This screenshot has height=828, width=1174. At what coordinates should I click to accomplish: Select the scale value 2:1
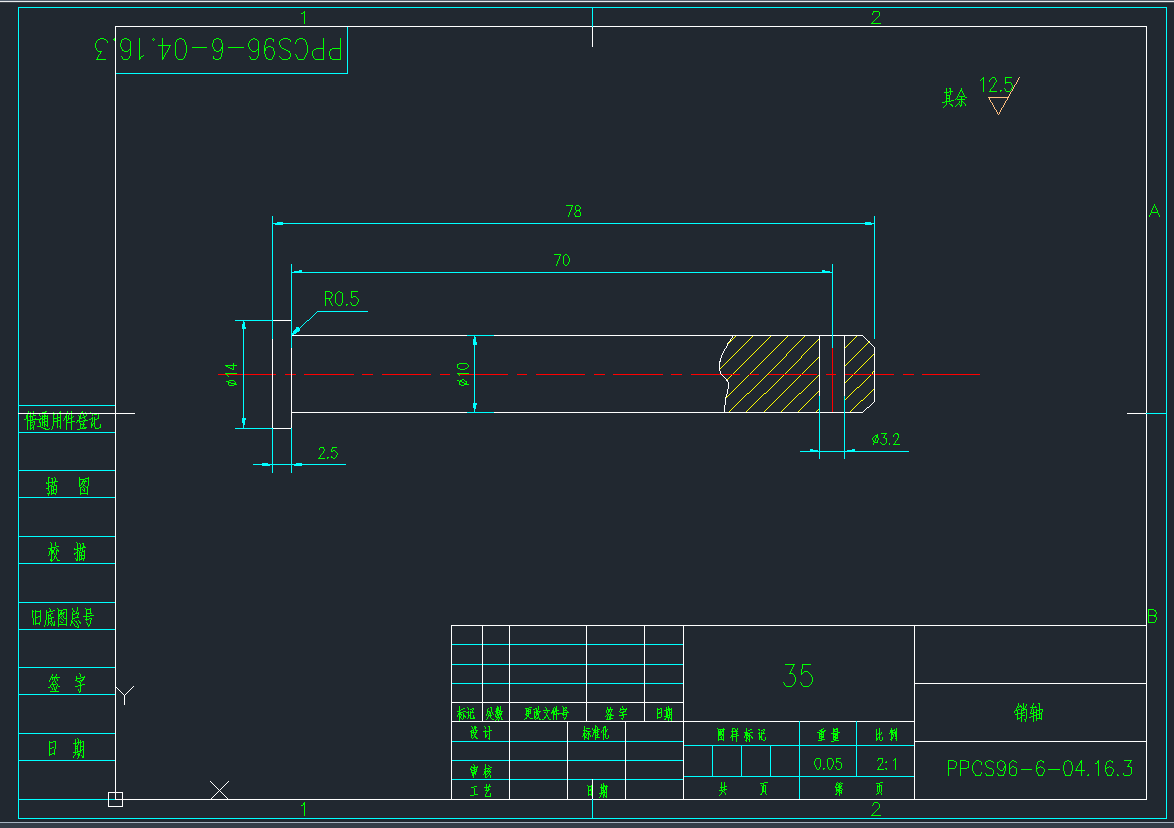(x=887, y=764)
